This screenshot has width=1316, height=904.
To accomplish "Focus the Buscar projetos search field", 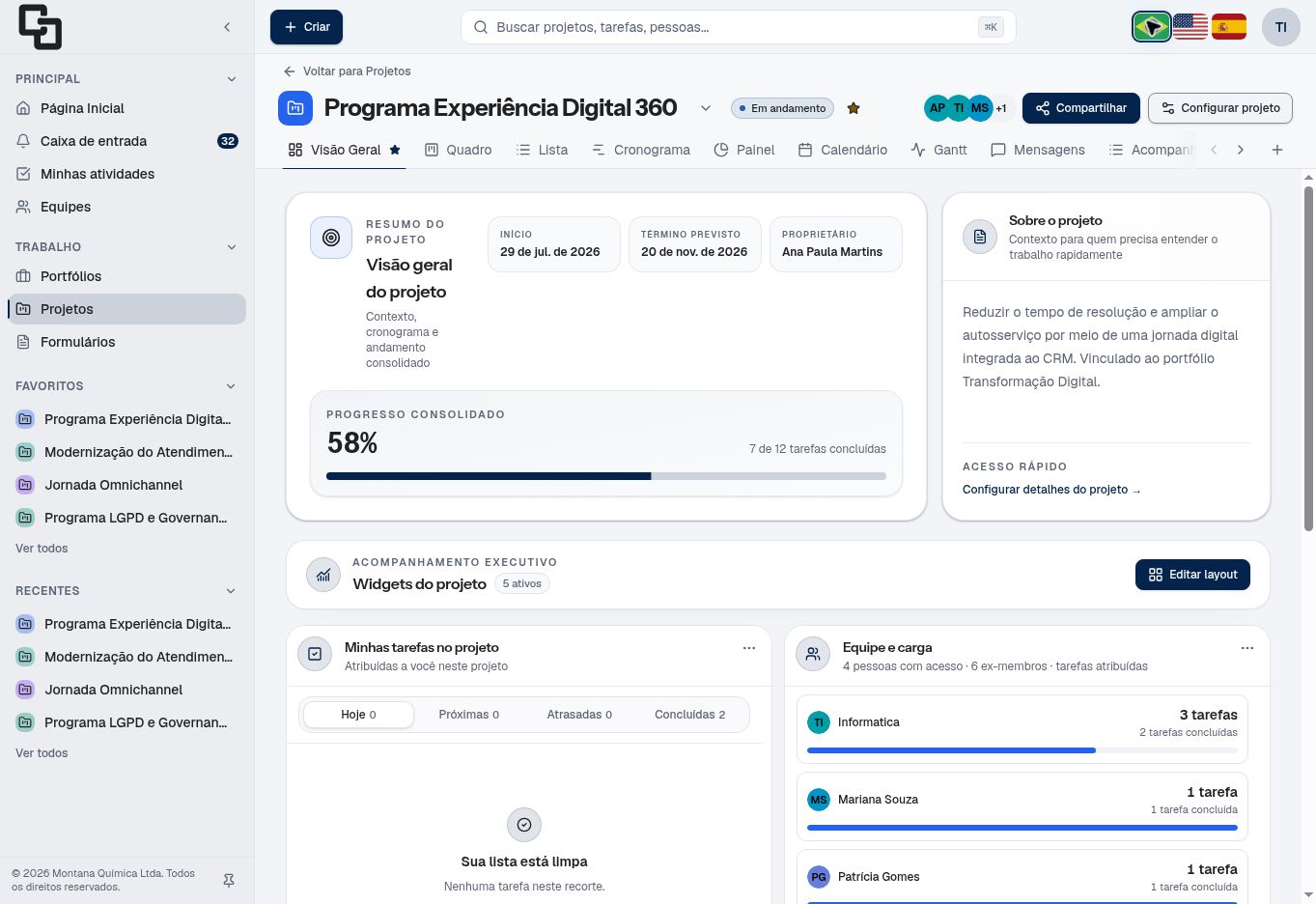I will 739,27.
